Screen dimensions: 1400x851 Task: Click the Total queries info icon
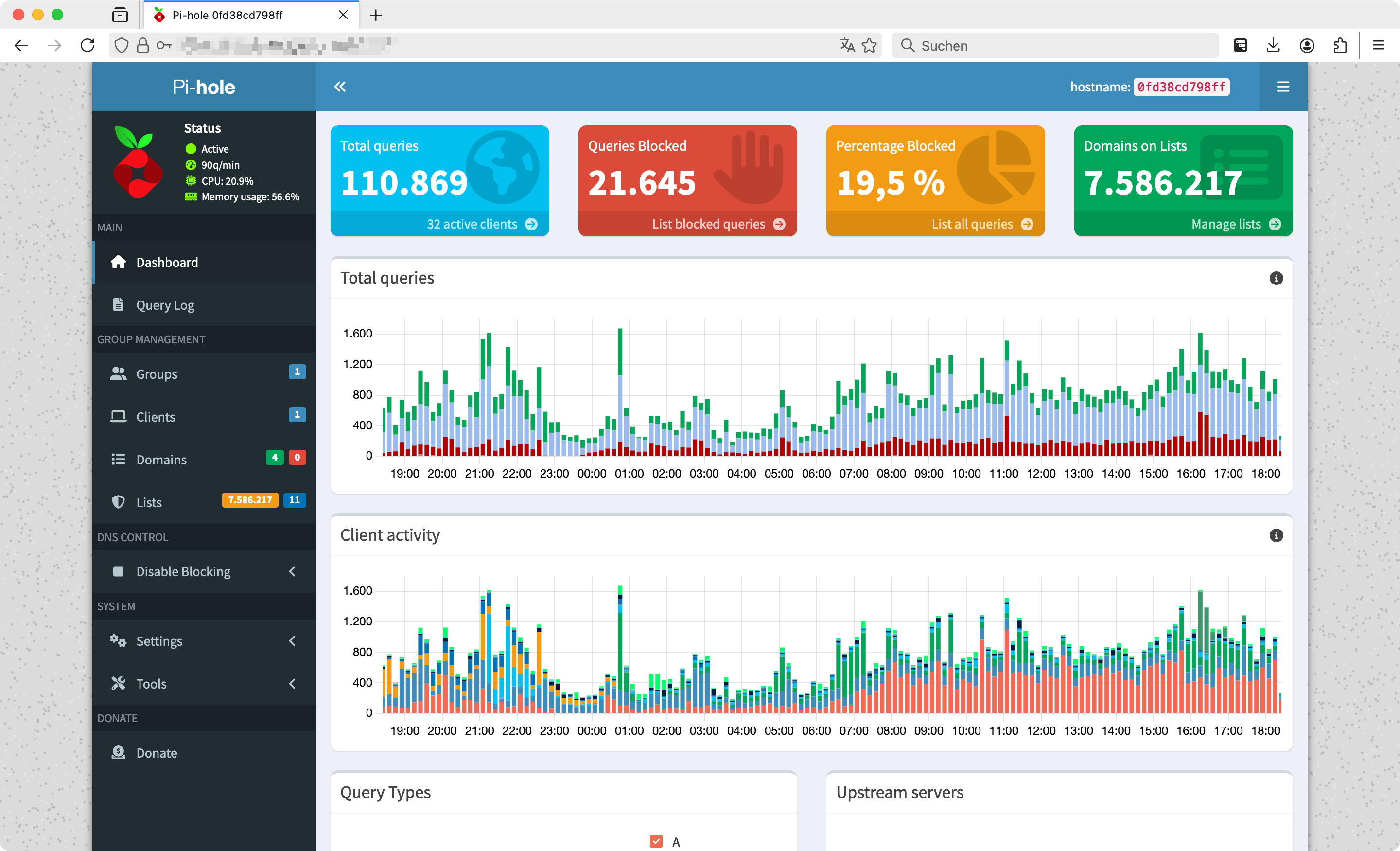[x=1277, y=278]
